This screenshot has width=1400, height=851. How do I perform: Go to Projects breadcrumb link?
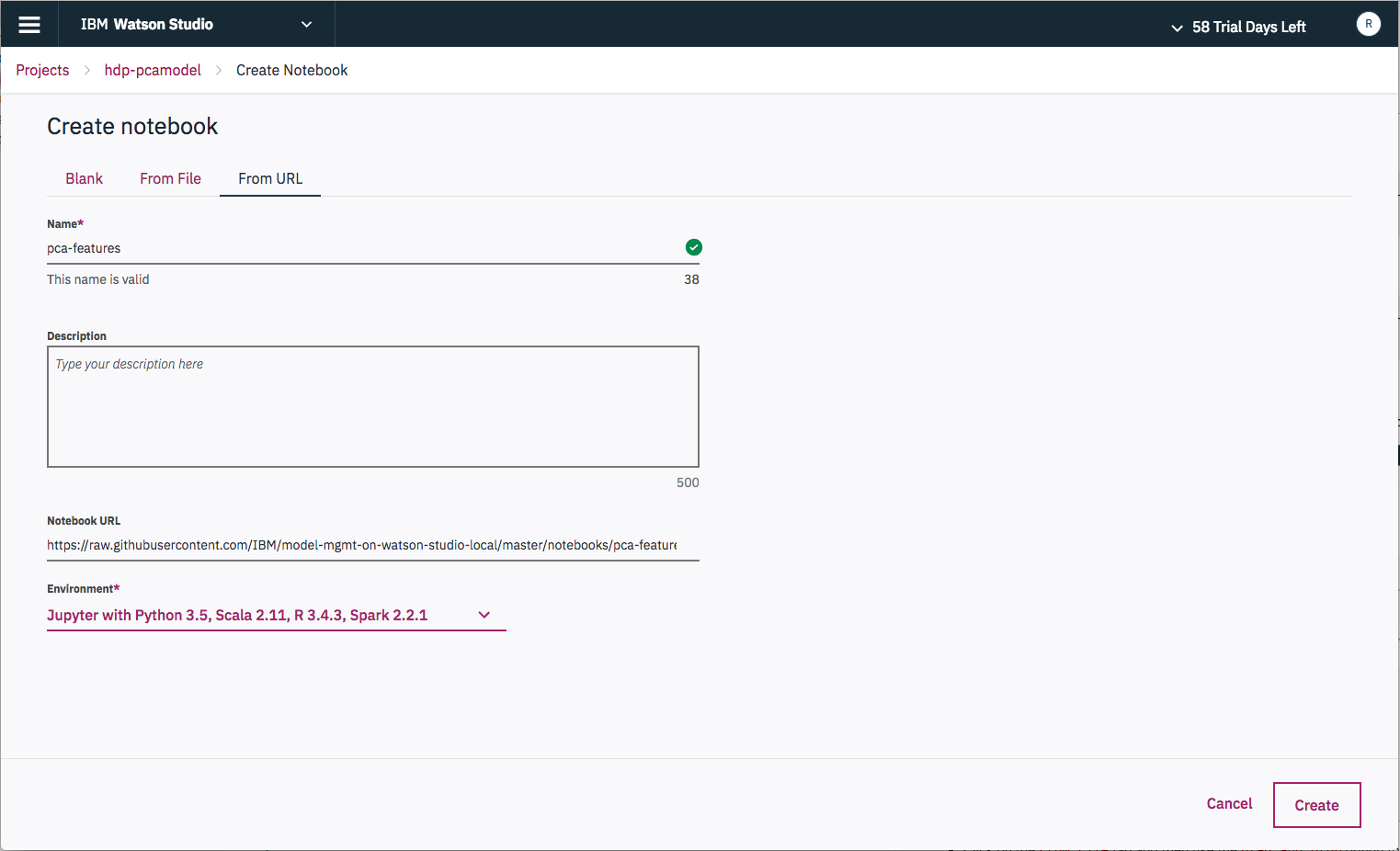42,70
